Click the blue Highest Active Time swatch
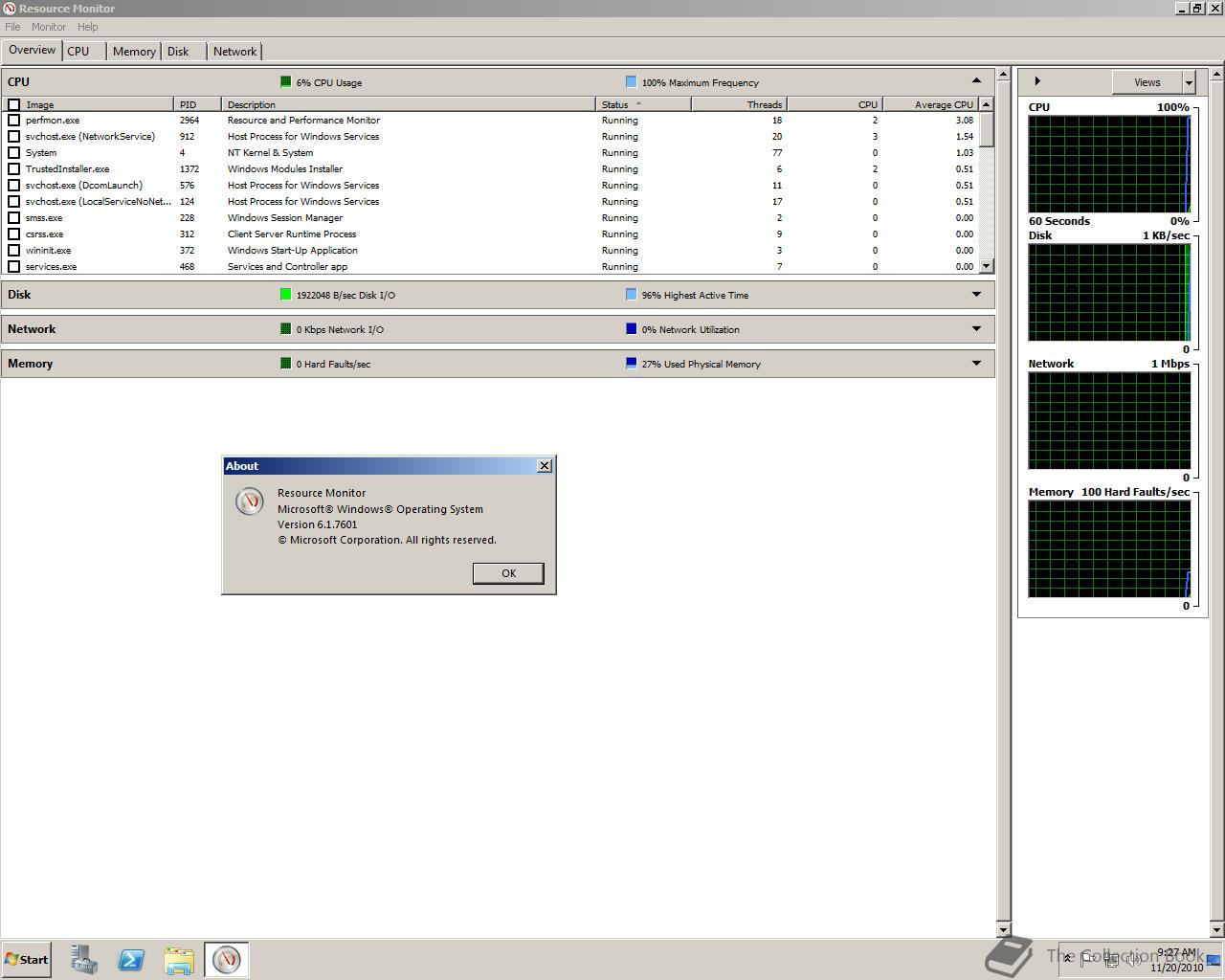Screen dimensions: 1225x980 coord(631,295)
